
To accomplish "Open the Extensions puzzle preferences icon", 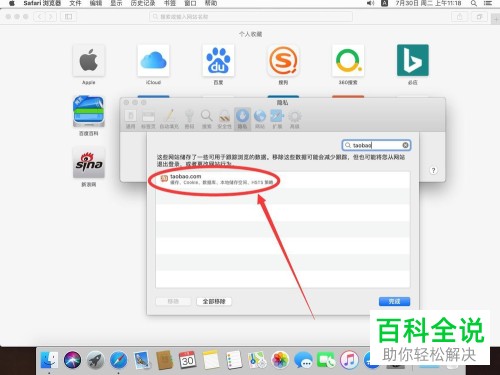I will pyautogui.click(x=277, y=119).
